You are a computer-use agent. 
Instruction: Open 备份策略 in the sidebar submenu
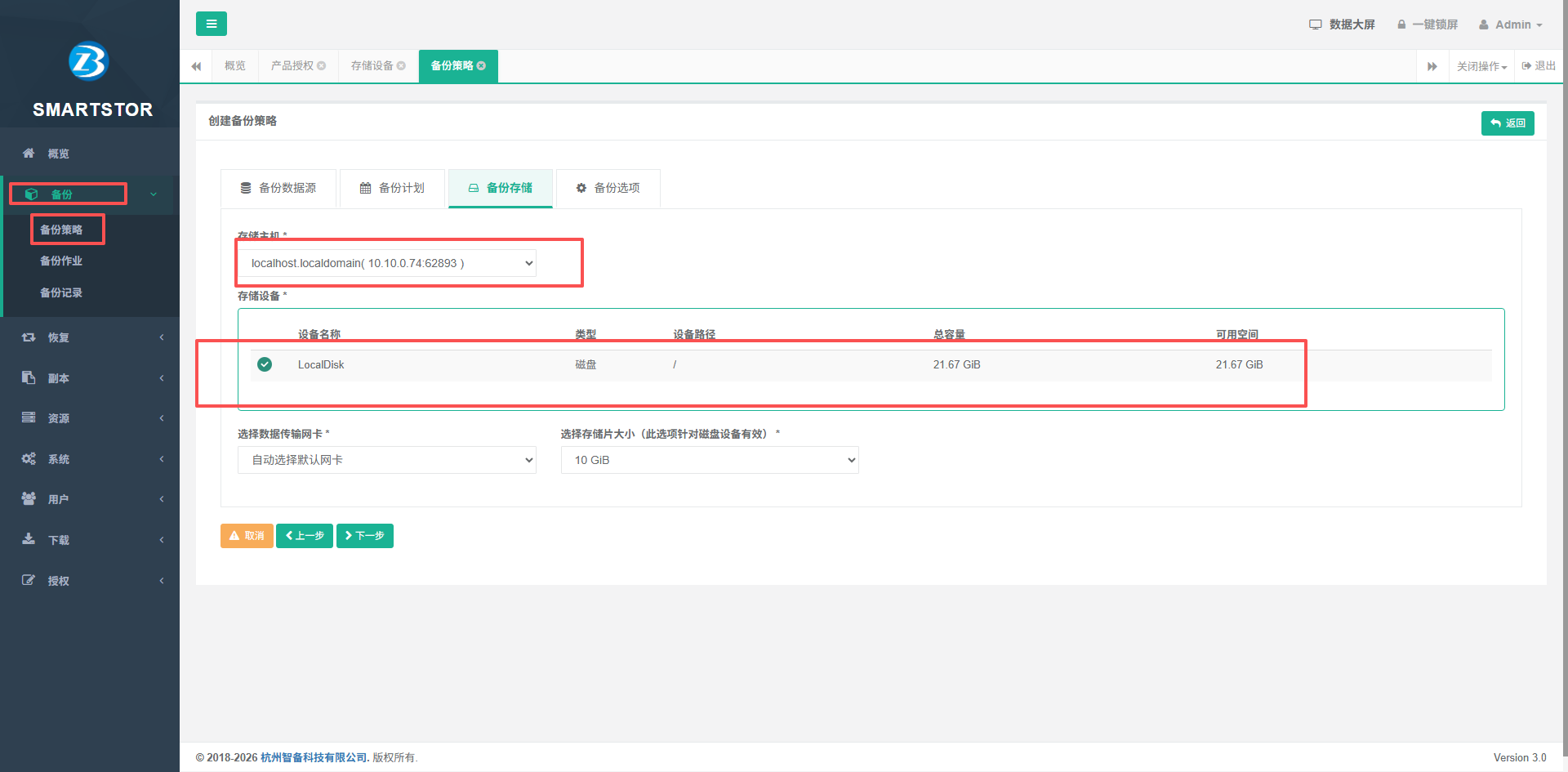coord(61,230)
